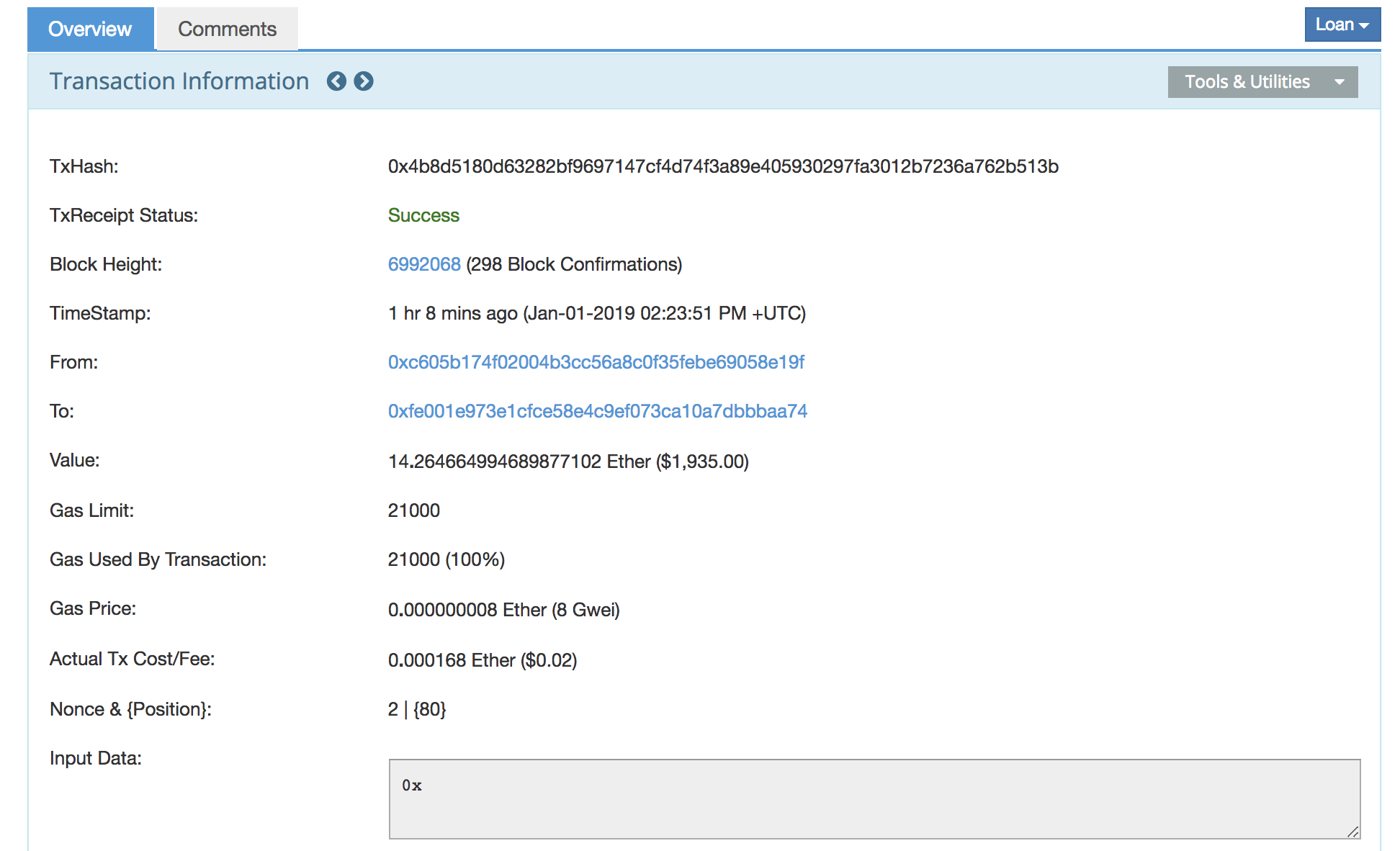Open the From address 0xc605b174 link
The image size is (1400, 851).
596,362
